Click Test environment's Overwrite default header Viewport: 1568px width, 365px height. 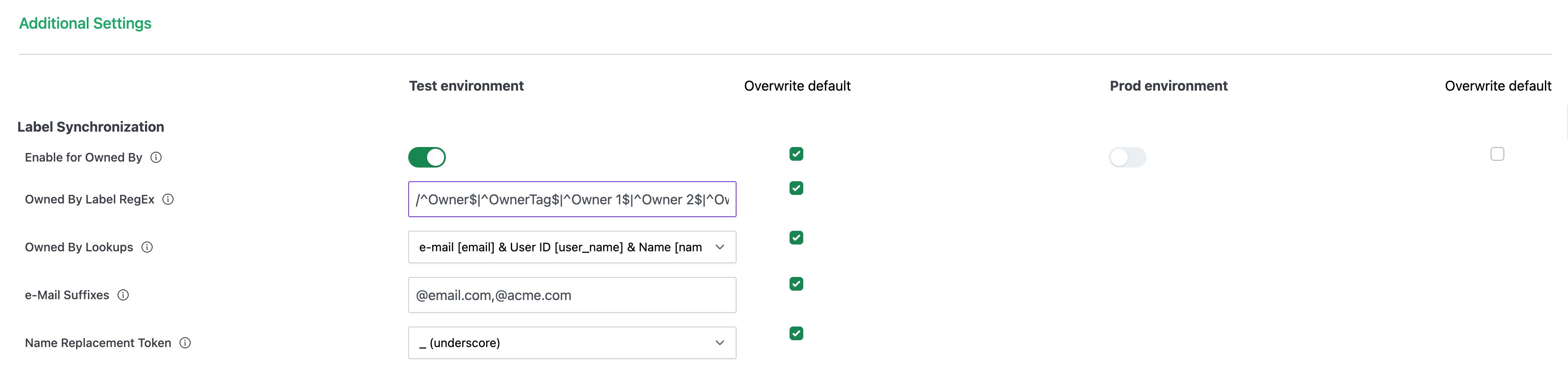(x=797, y=86)
